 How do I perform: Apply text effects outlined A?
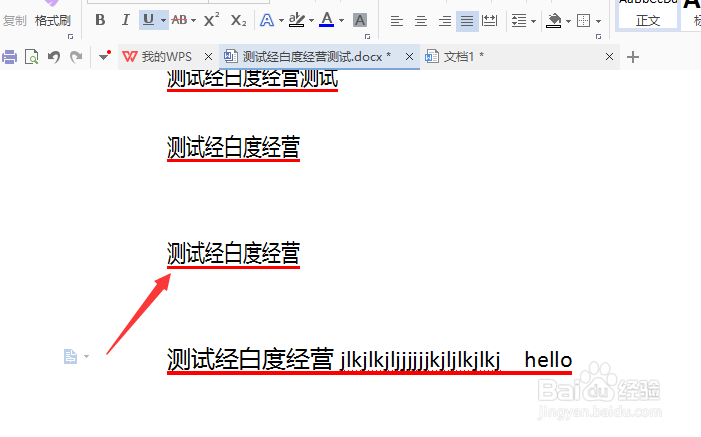click(267, 20)
